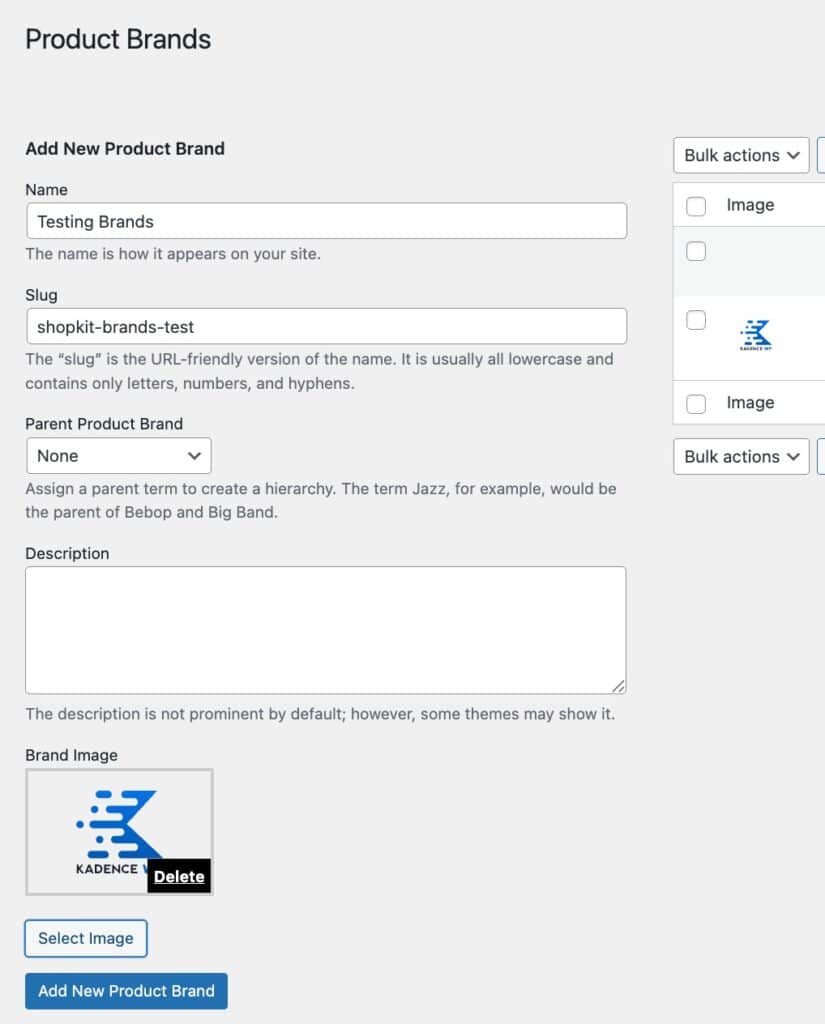The image size is (825, 1024).
Task: Click the Apply button beside top Bulk actions
Action: click(x=821, y=155)
